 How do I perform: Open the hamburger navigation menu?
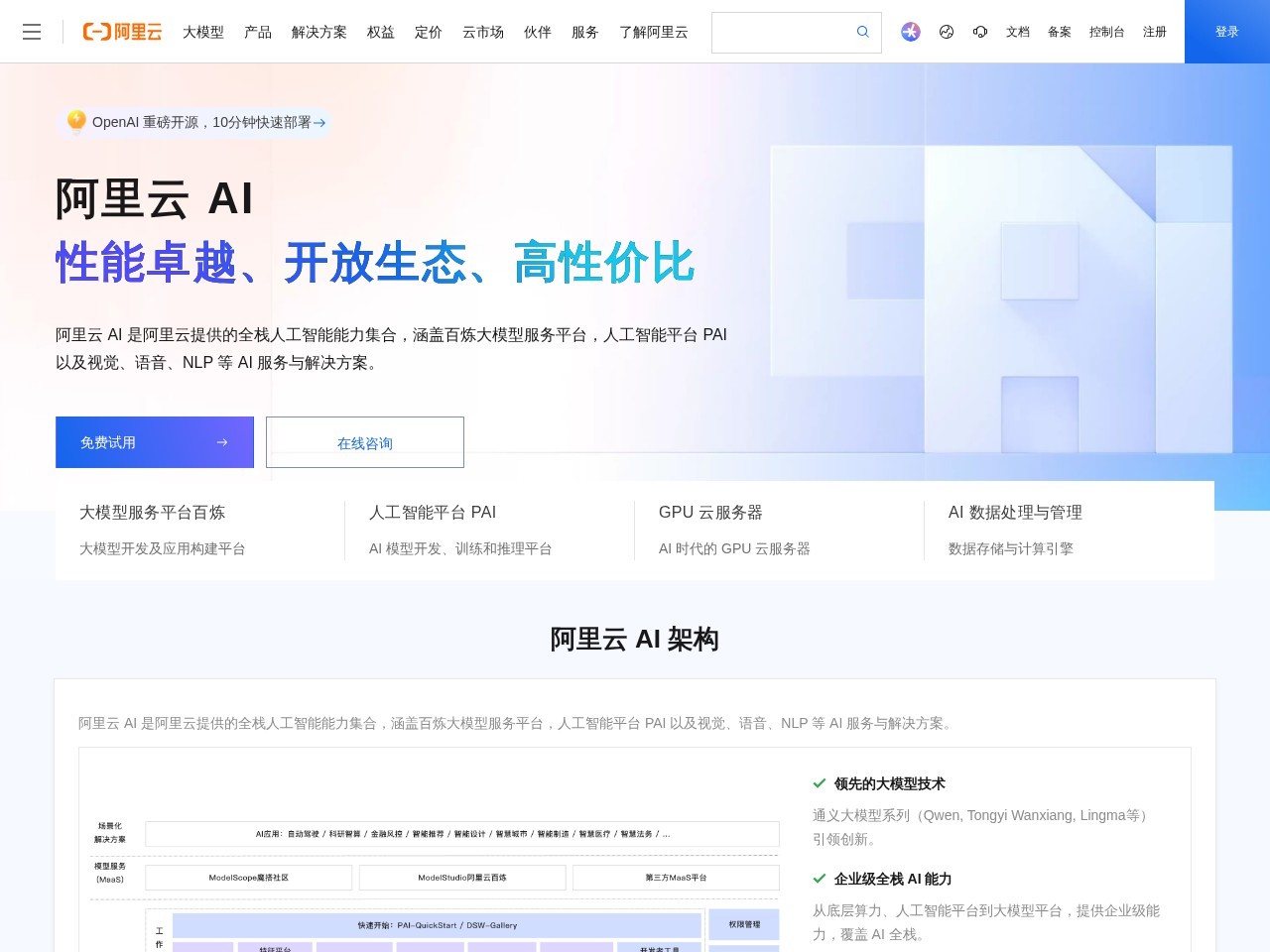(32, 31)
